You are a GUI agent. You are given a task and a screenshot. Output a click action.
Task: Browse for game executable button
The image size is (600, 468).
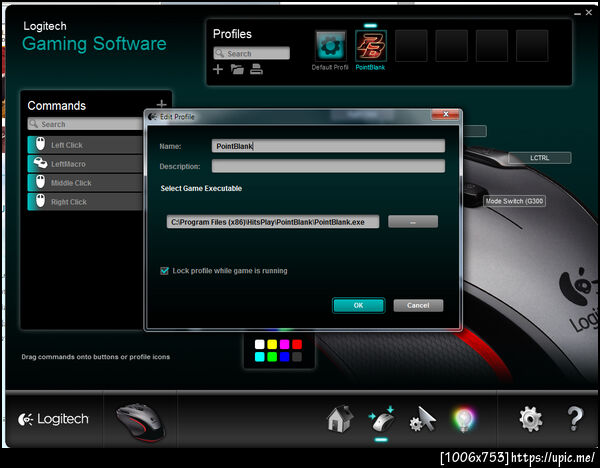pyautogui.click(x=413, y=222)
